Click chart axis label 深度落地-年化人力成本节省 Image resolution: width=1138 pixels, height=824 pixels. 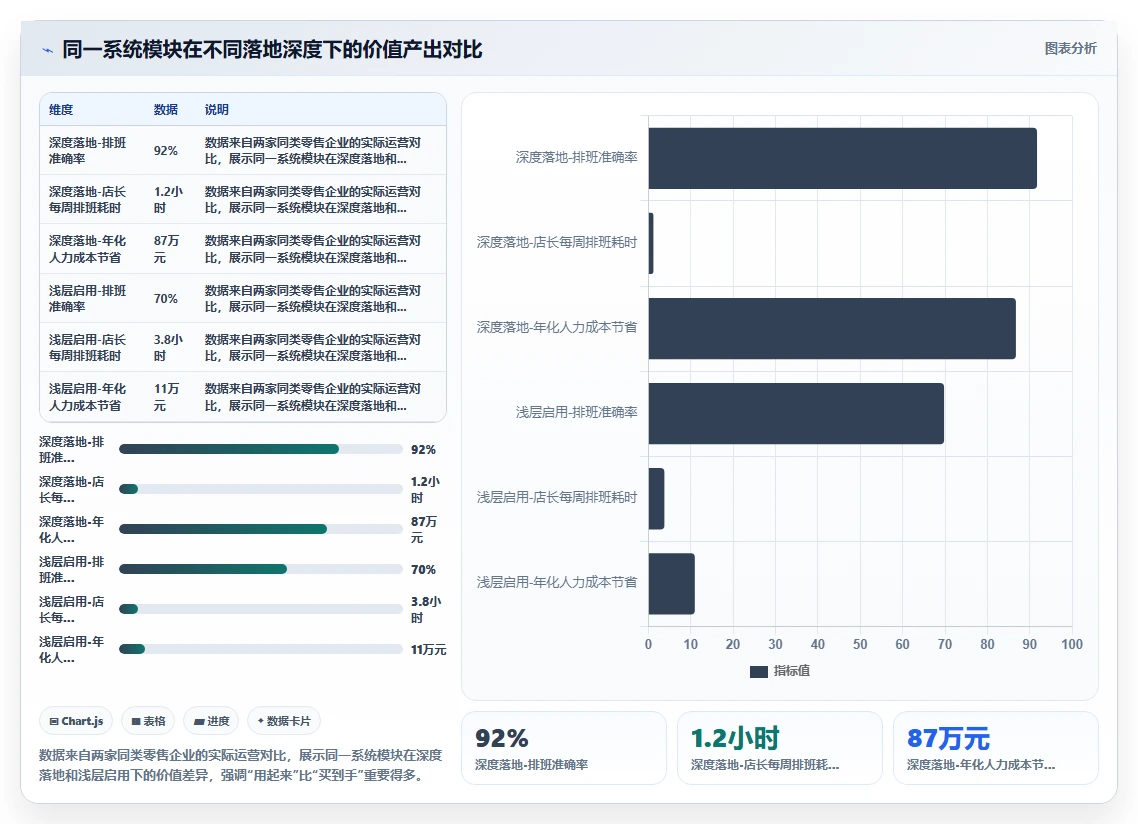tap(557, 327)
